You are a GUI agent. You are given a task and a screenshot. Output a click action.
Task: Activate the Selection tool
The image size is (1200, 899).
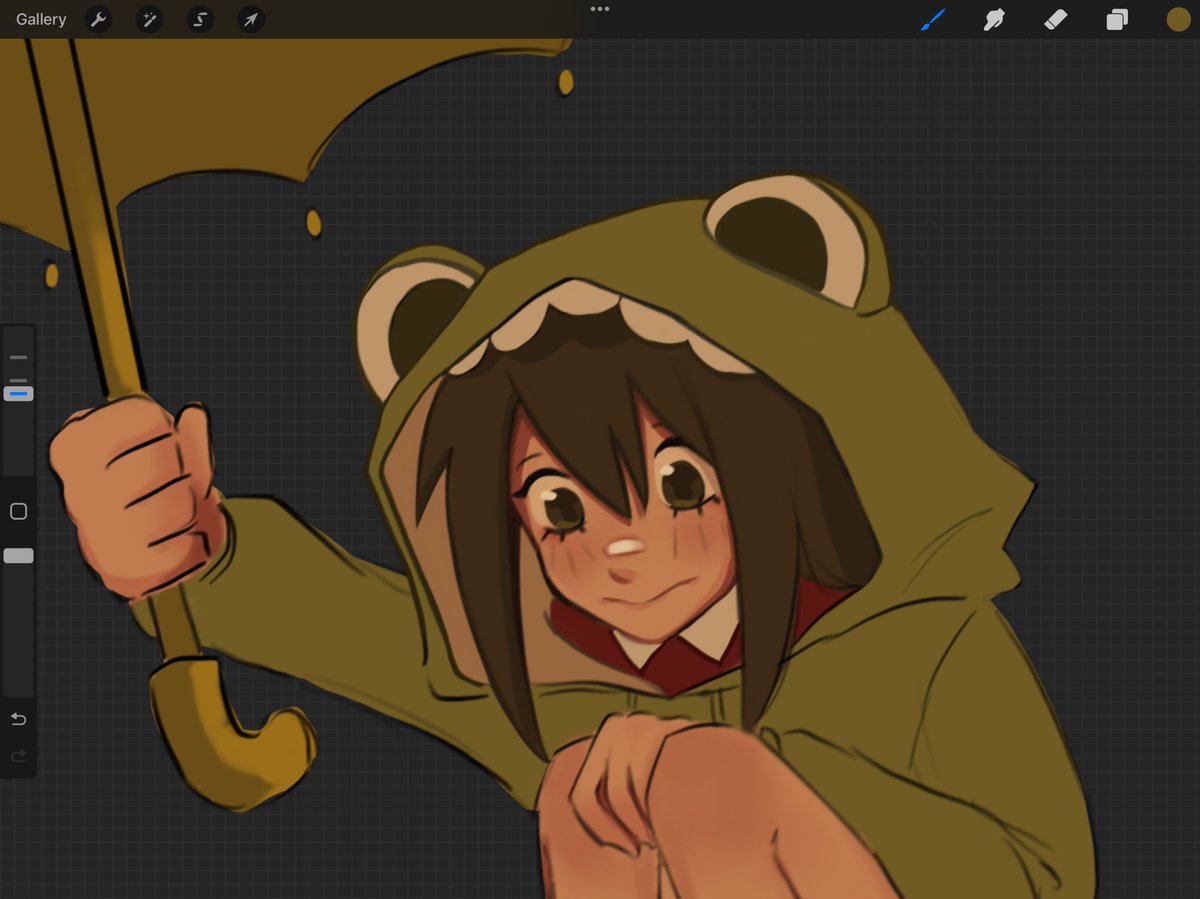pyautogui.click(x=200, y=19)
